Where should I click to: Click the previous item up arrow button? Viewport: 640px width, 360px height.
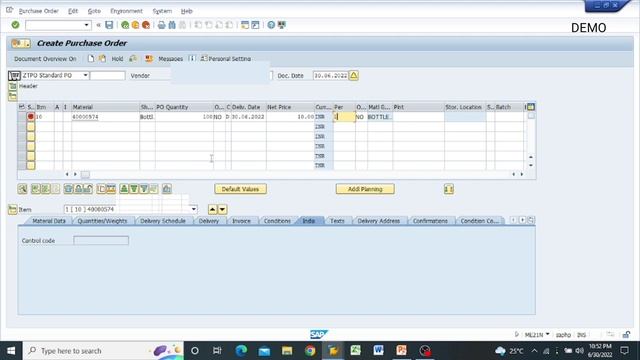(x=212, y=209)
